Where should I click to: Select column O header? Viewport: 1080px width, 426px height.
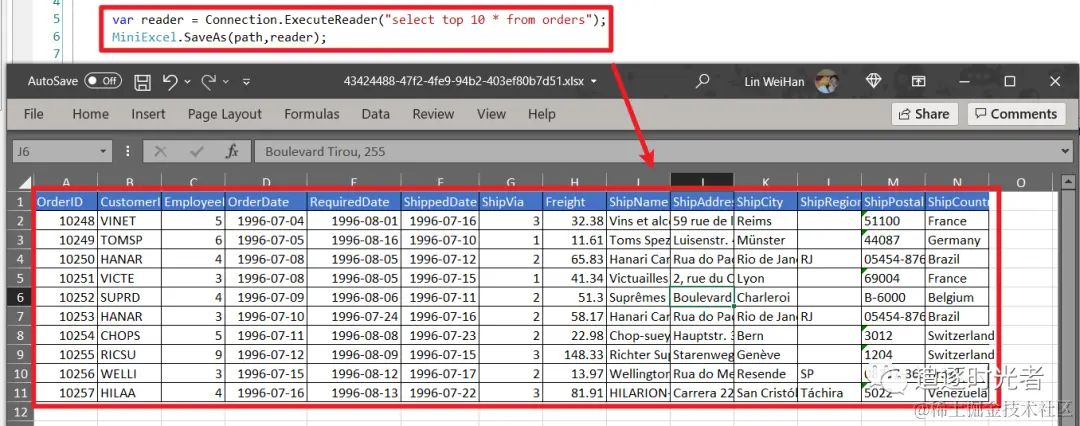(1021, 183)
